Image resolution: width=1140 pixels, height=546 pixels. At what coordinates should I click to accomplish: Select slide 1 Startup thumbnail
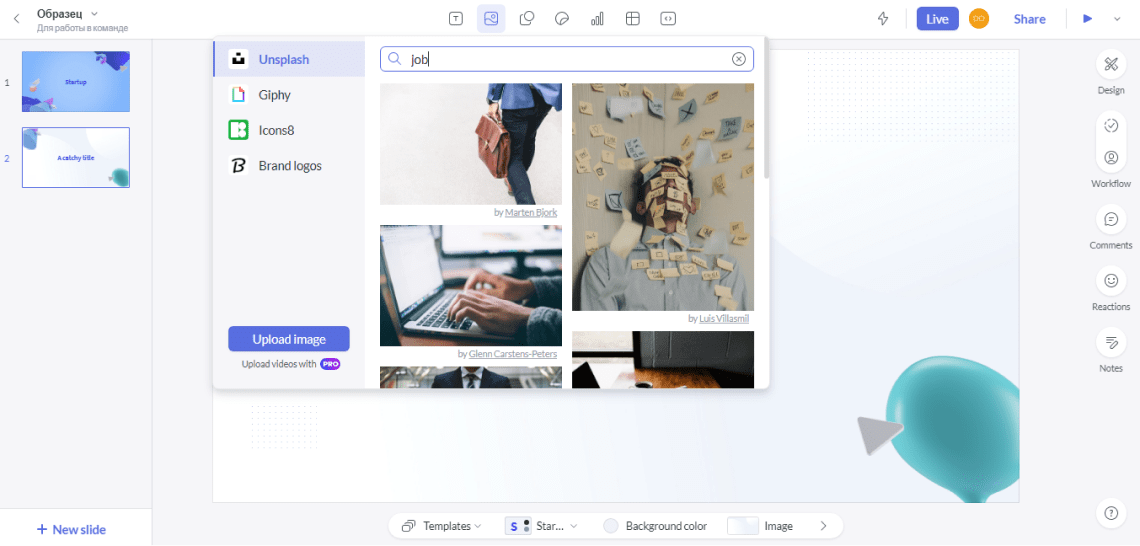coord(76,81)
